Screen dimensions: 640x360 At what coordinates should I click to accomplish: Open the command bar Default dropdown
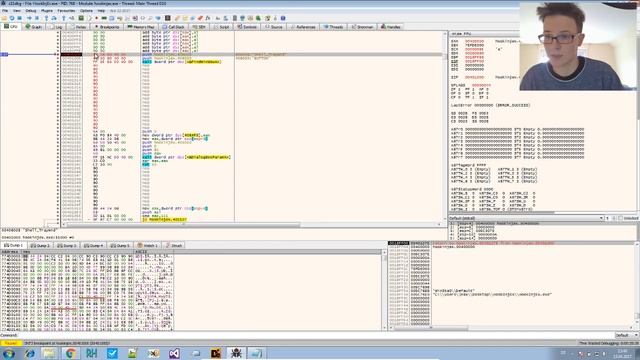(626, 335)
